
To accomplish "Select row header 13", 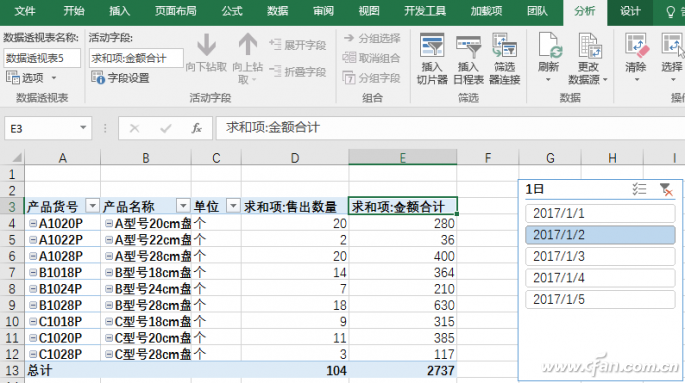I will point(12,370).
